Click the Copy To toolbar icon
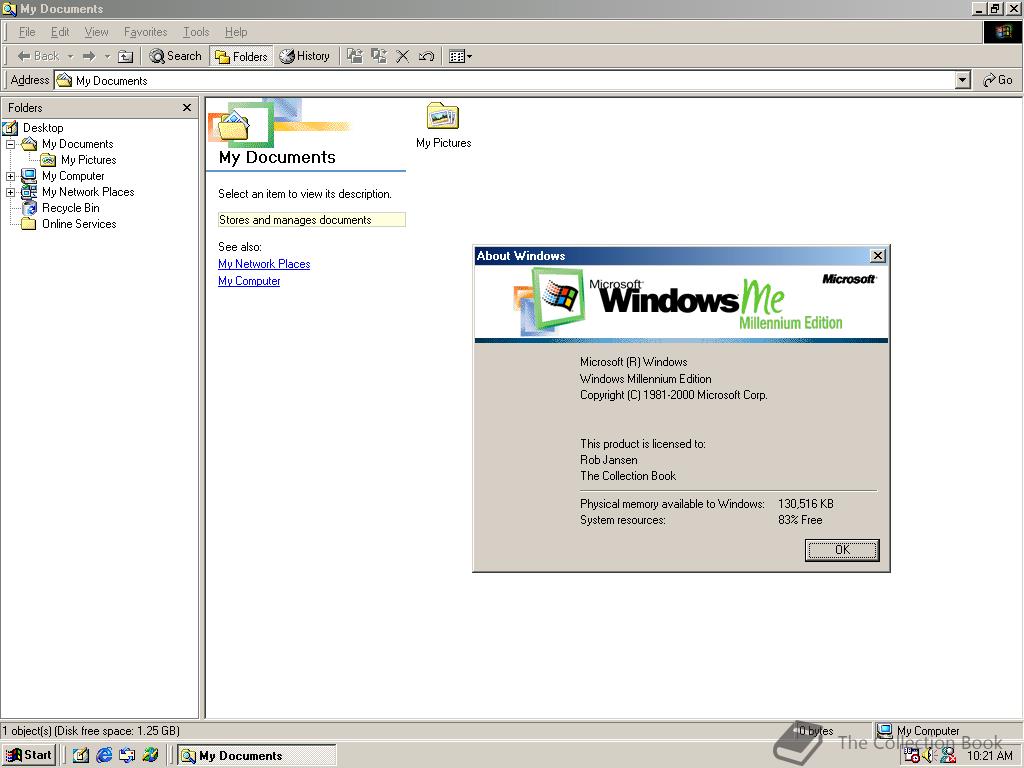This screenshot has height=768, width=1024. click(379, 56)
